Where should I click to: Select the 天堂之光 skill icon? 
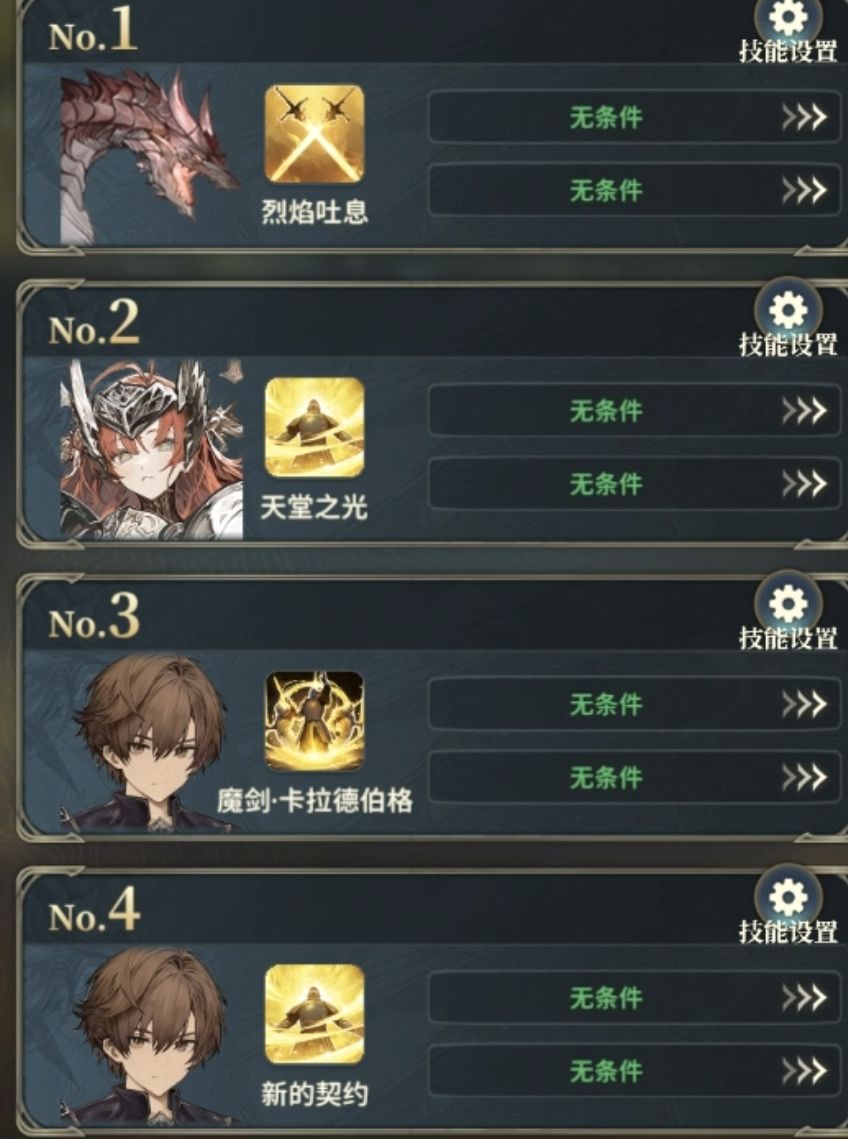tap(314, 427)
